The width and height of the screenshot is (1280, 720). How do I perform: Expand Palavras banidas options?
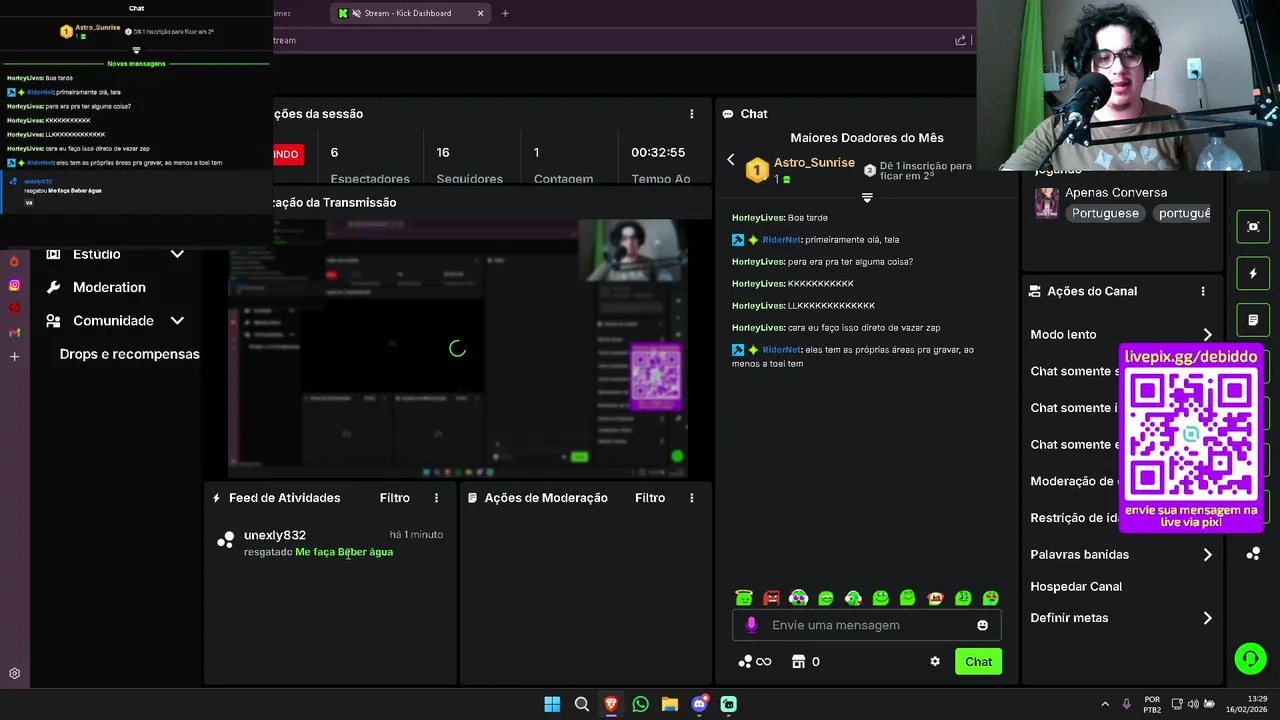tap(1207, 554)
